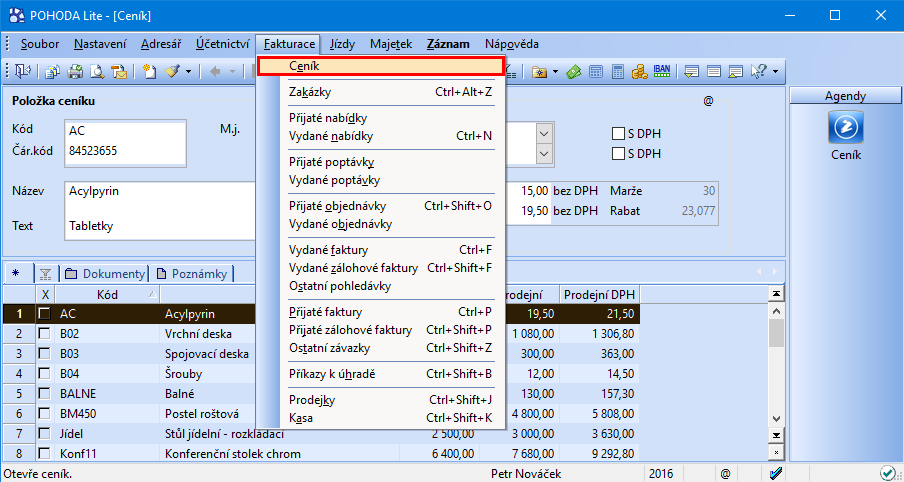Tick the second S DPH checkbox
The height and width of the screenshot is (482, 904).
[x=619, y=154]
